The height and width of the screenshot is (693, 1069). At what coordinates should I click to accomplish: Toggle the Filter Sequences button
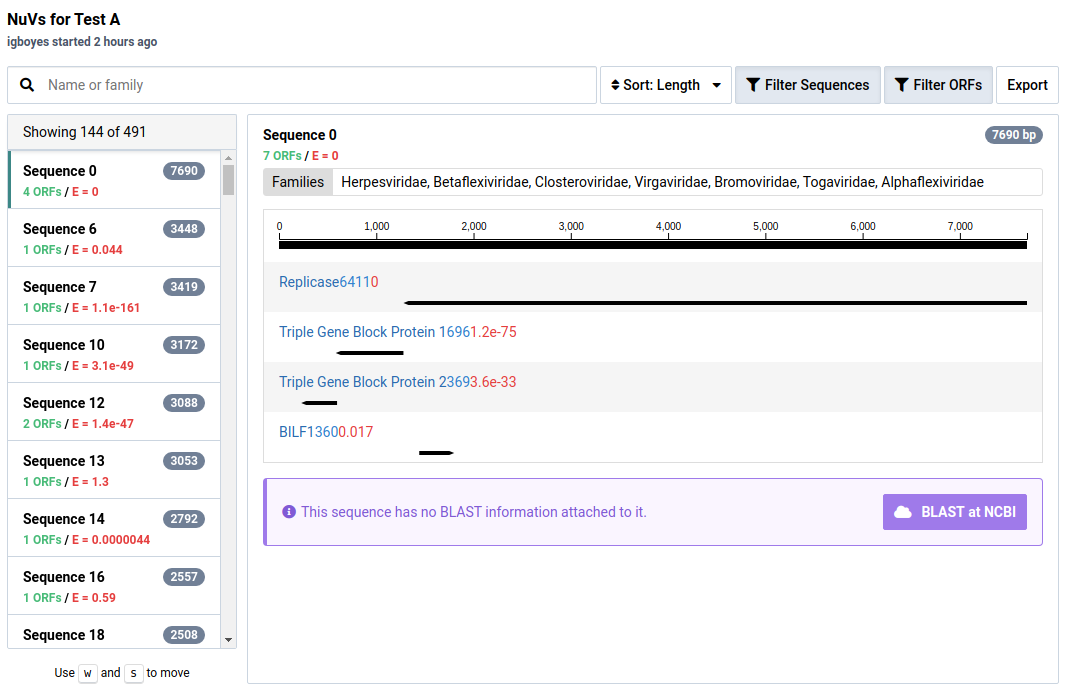(x=808, y=85)
